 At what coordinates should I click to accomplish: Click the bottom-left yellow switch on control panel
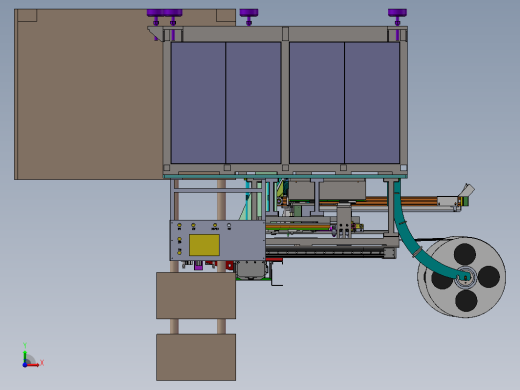[179, 252]
